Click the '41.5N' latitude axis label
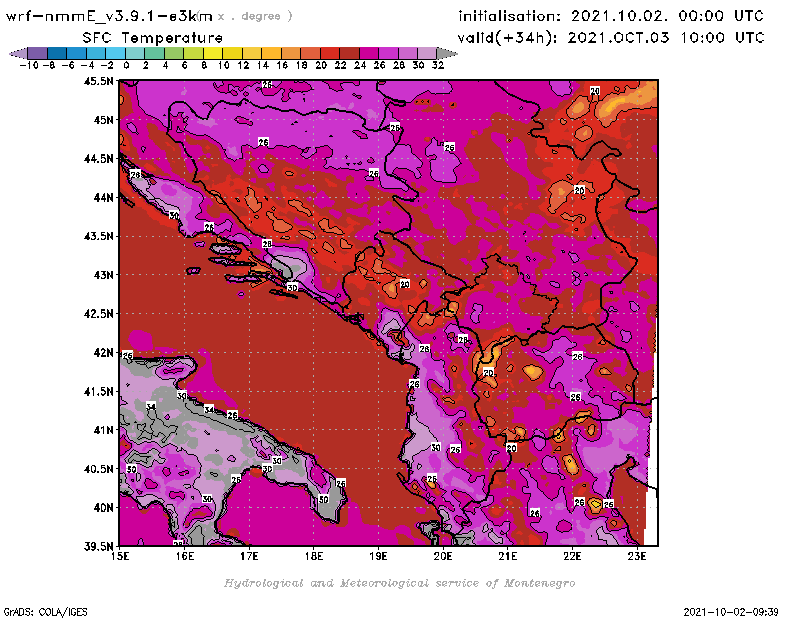800x618 pixels. point(99,391)
